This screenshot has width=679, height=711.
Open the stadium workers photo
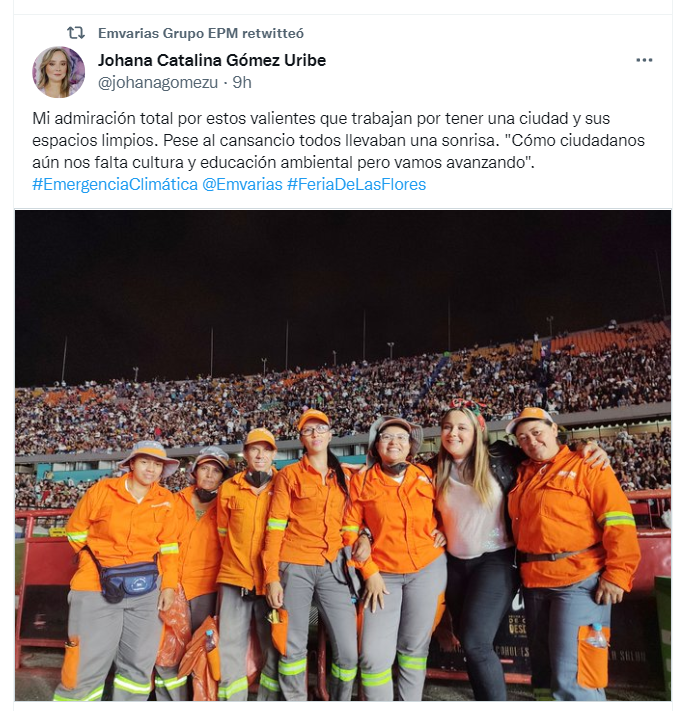pyautogui.click(x=343, y=455)
